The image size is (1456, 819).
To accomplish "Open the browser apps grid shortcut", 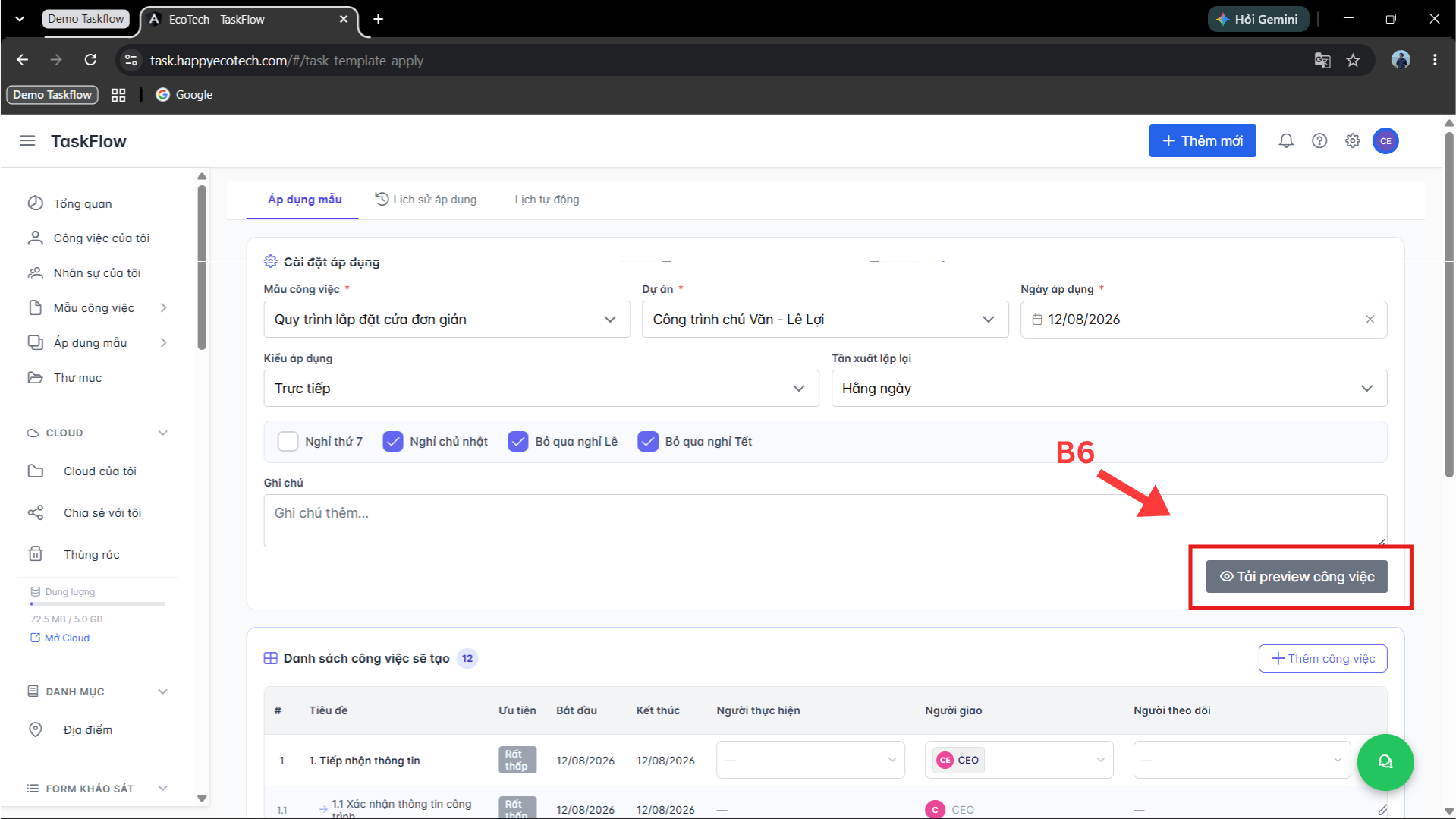I will (x=118, y=95).
